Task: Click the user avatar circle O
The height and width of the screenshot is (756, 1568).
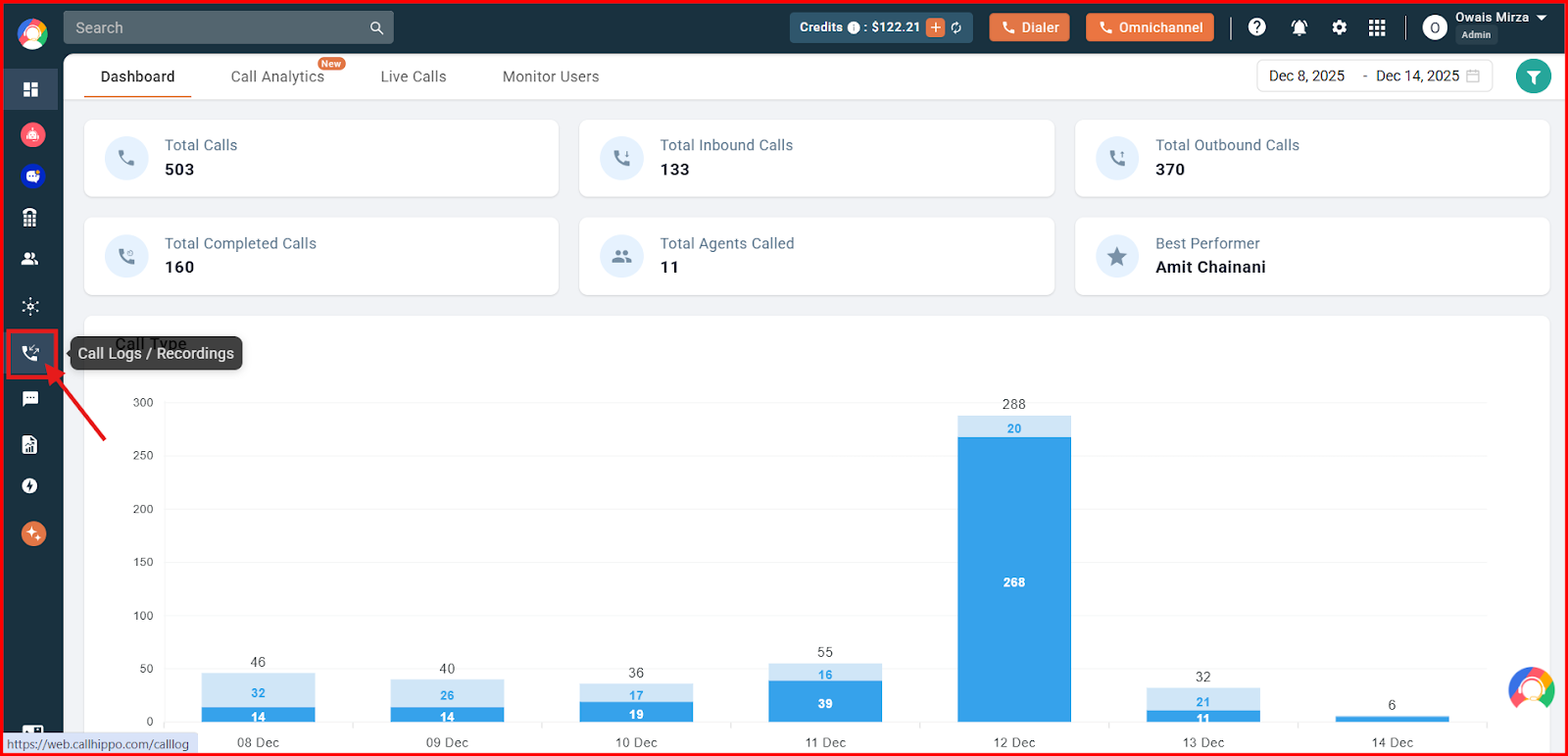Action: (x=1435, y=27)
